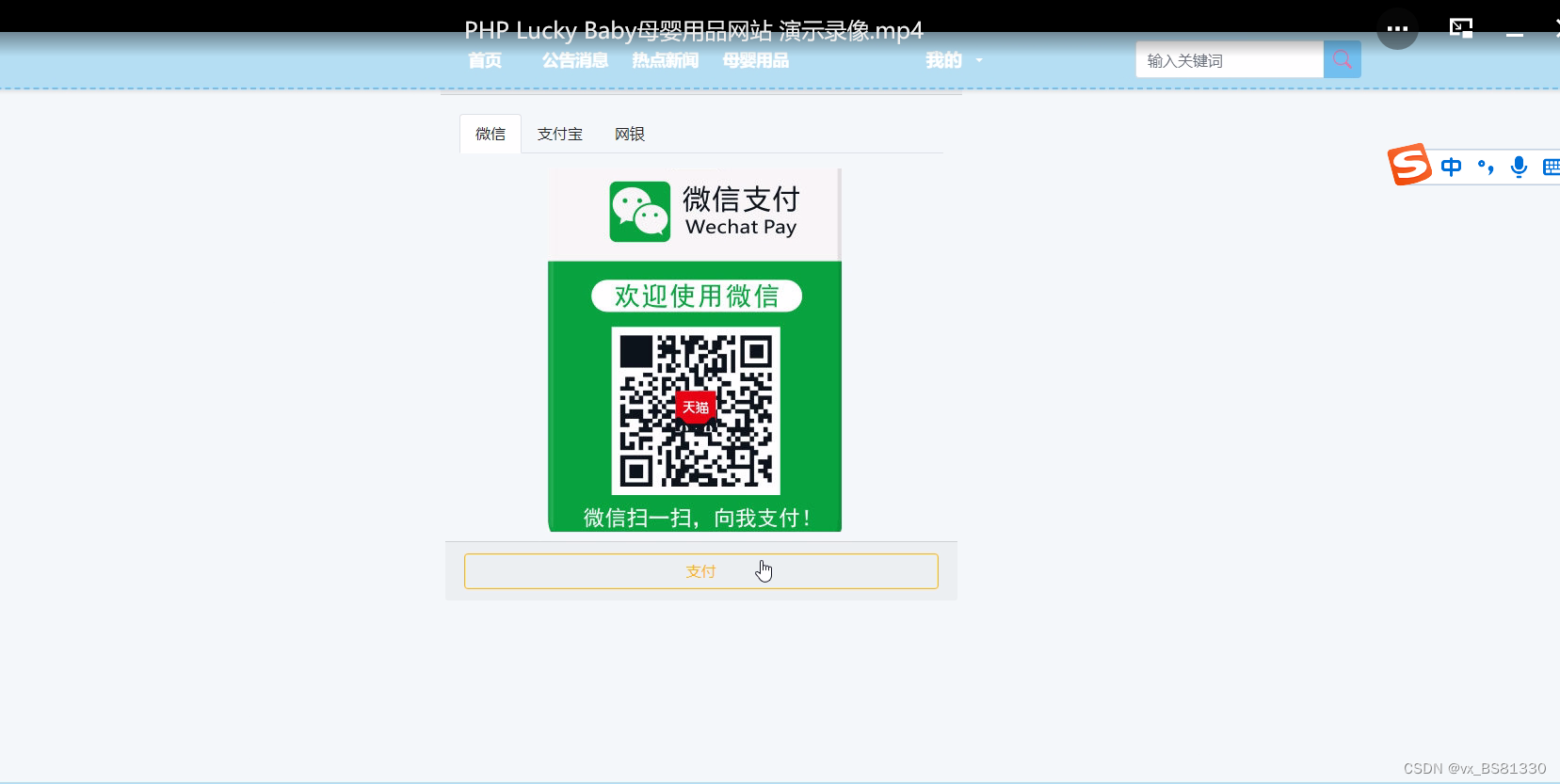
Task: Click the 支付 submit button
Action: 701,571
